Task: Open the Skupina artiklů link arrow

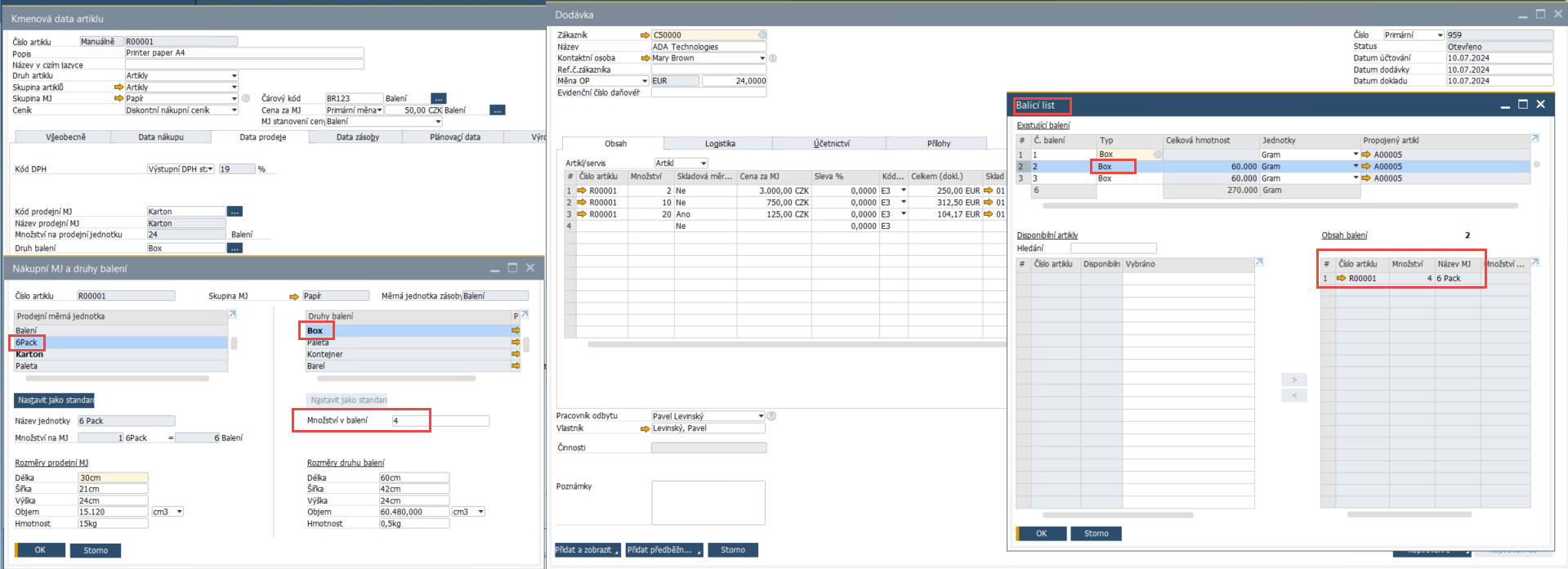Action: point(118,87)
